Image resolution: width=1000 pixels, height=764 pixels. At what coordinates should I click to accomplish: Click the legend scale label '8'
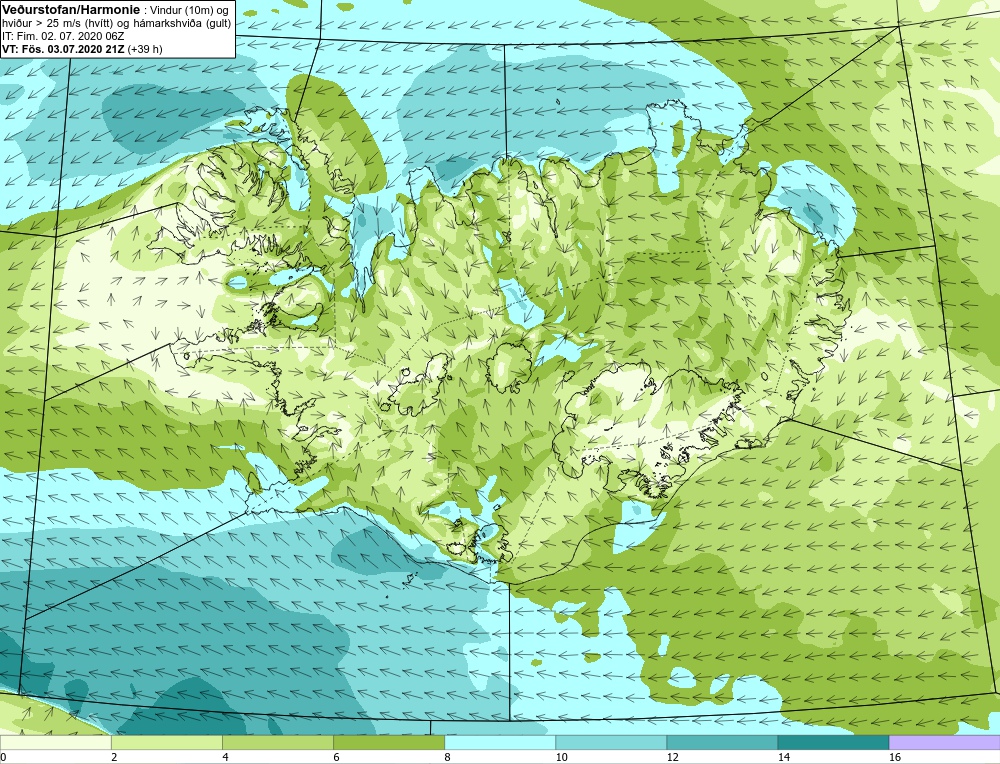click(x=448, y=757)
